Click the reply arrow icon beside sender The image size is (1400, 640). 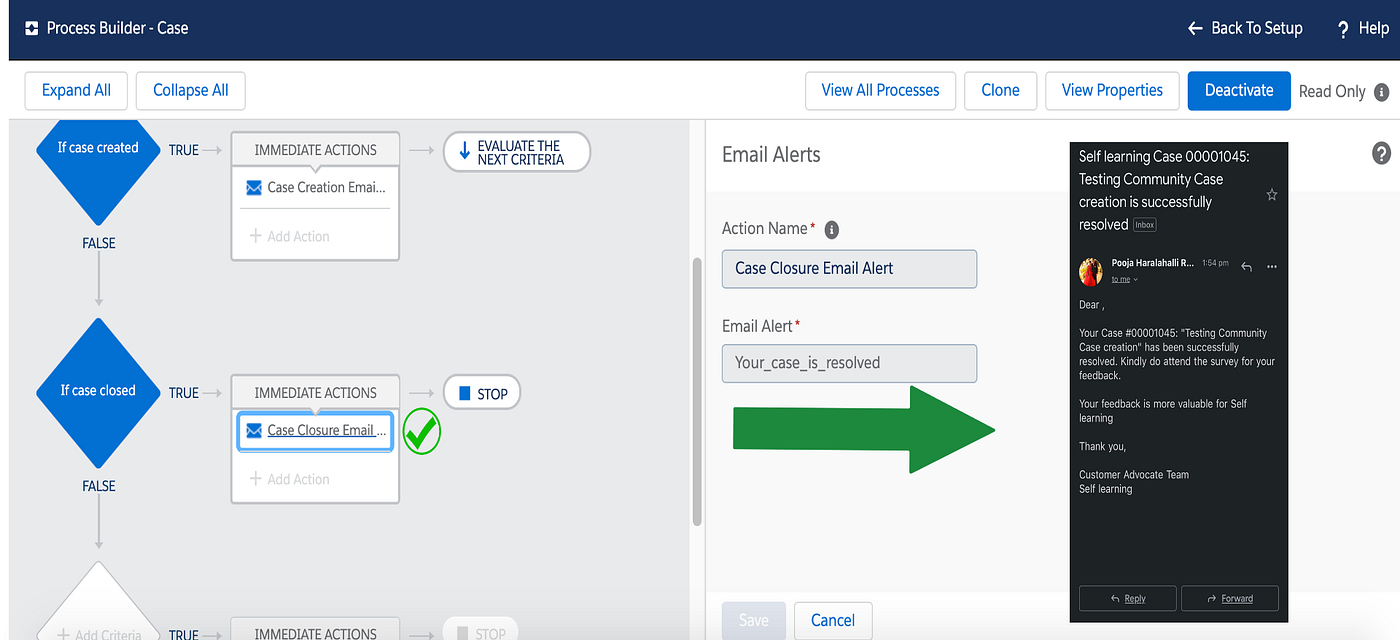point(1246,267)
